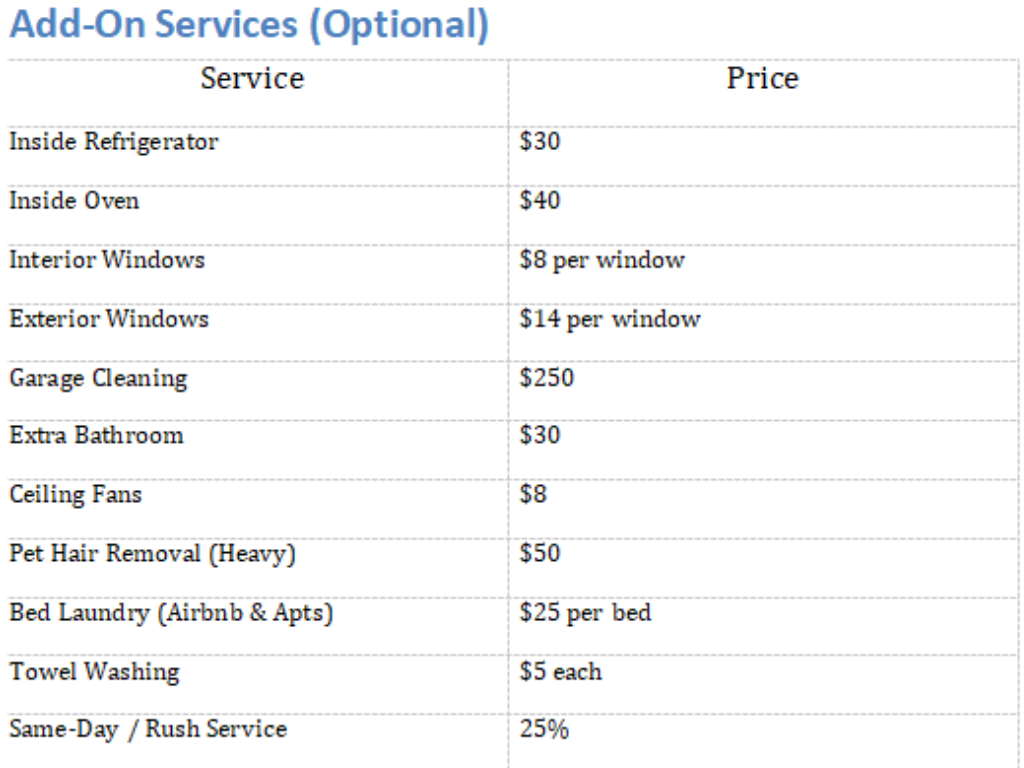This screenshot has width=1024, height=768.
Task: Click the Inside Oven service cell
Action: [x=75, y=201]
